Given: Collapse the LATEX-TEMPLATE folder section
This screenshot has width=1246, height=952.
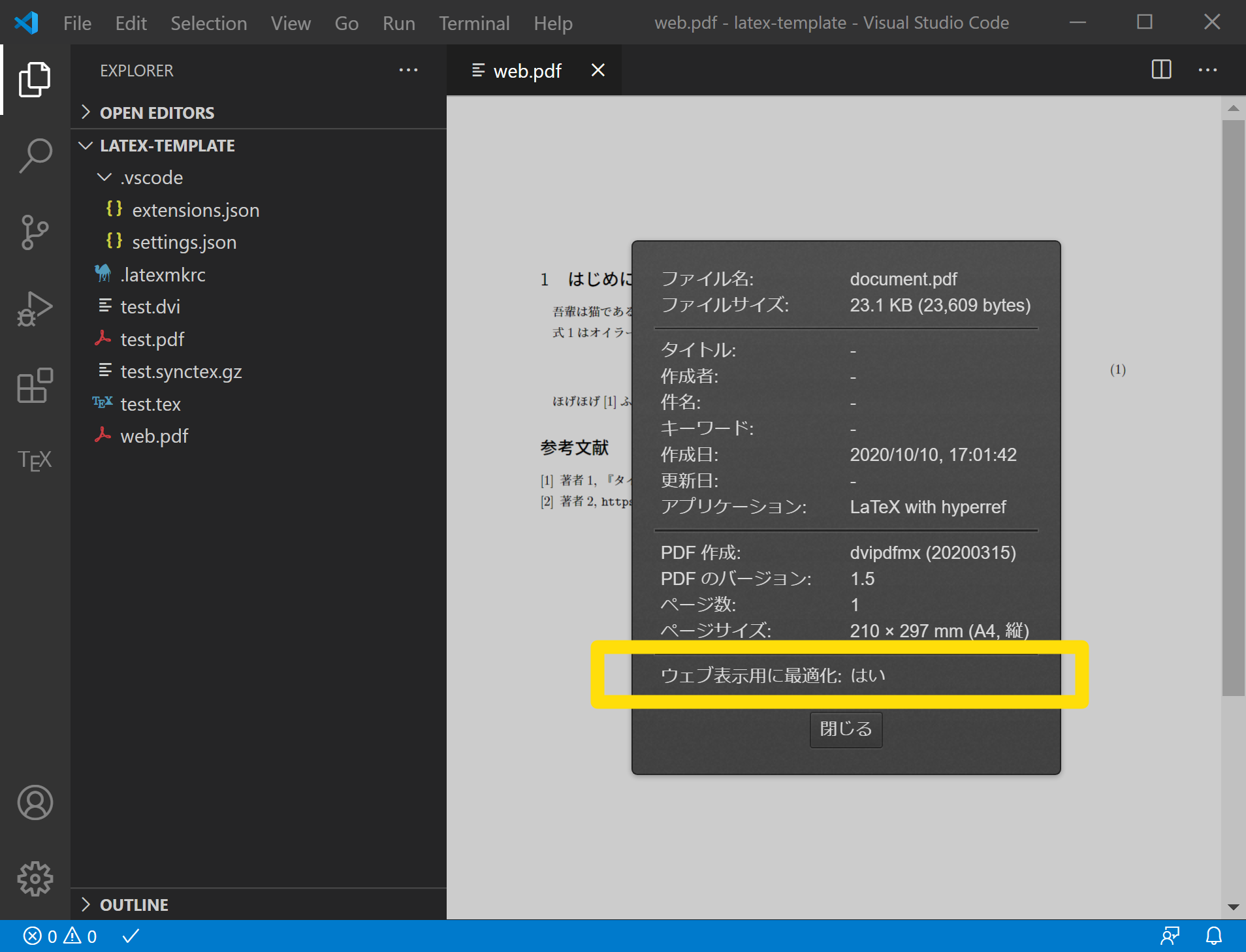Looking at the screenshot, I should (259, 146).
